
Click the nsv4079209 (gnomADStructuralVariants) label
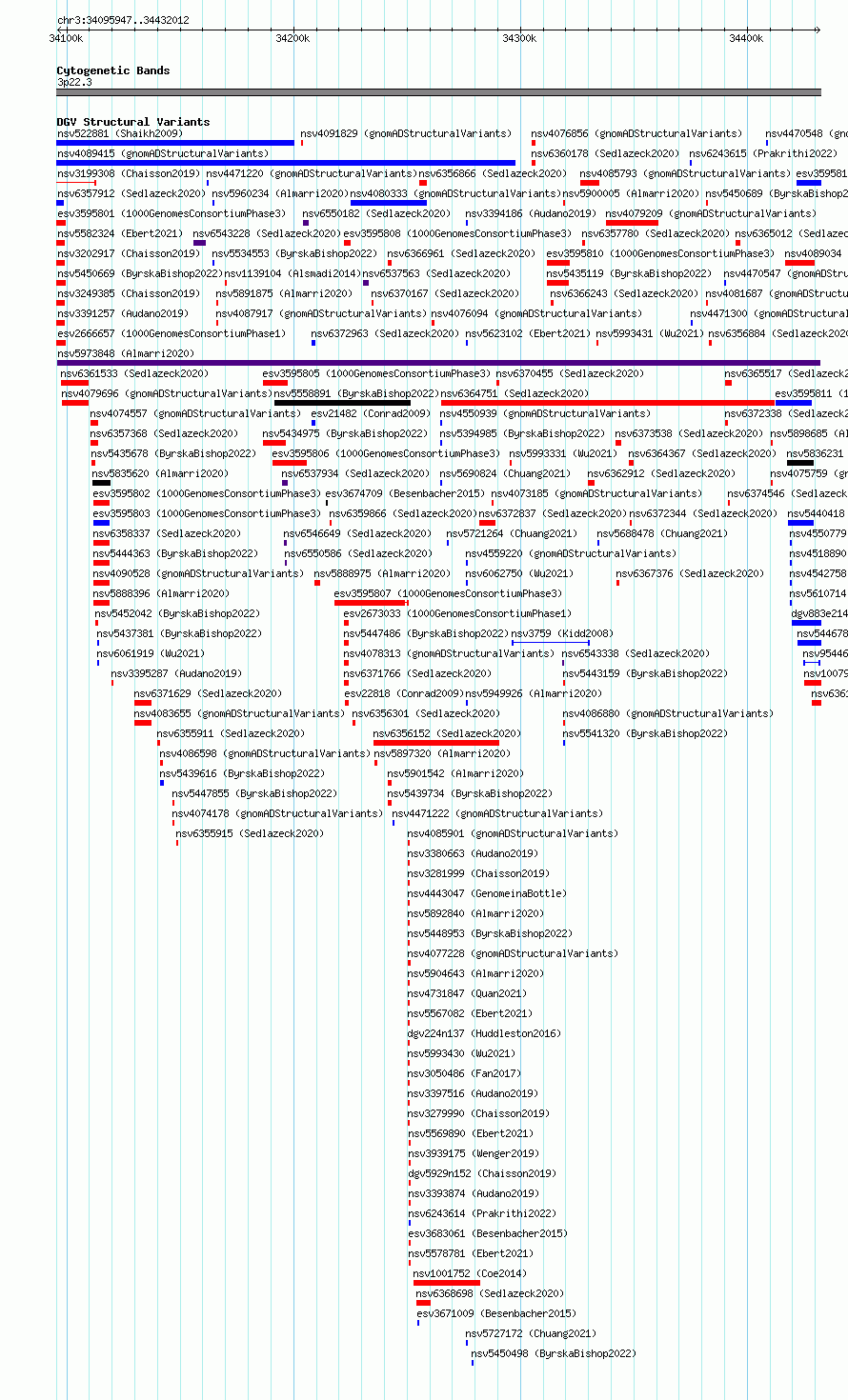point(711,214)
